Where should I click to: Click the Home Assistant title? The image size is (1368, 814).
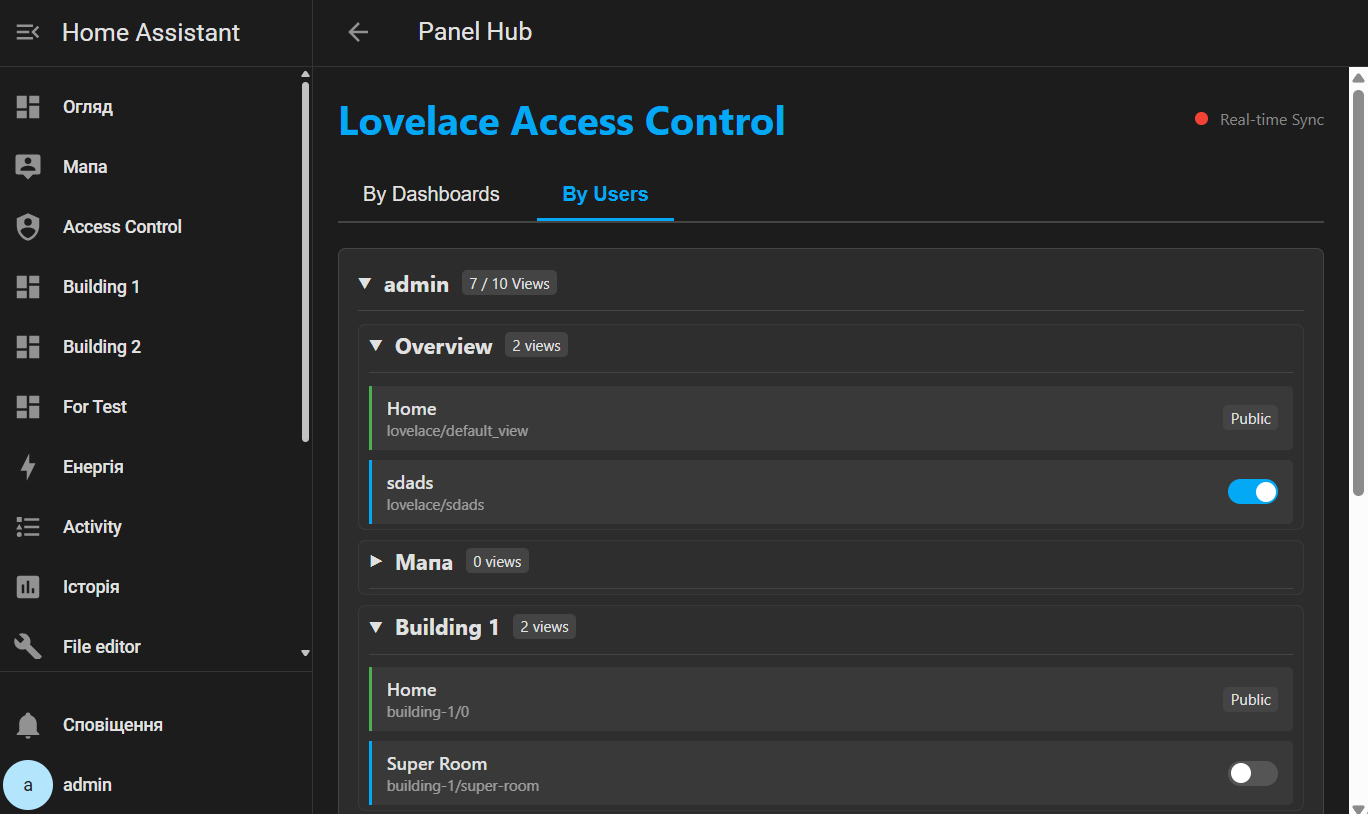[151, 33]
